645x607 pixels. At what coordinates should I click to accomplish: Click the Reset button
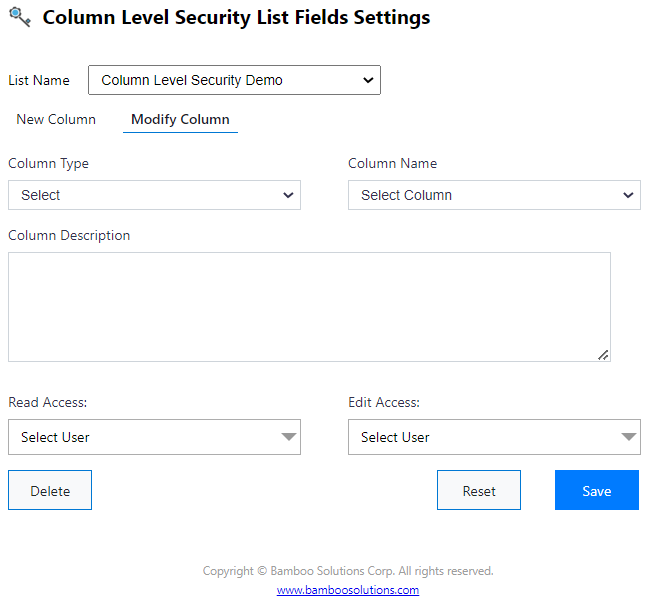[x=478, y=490]
